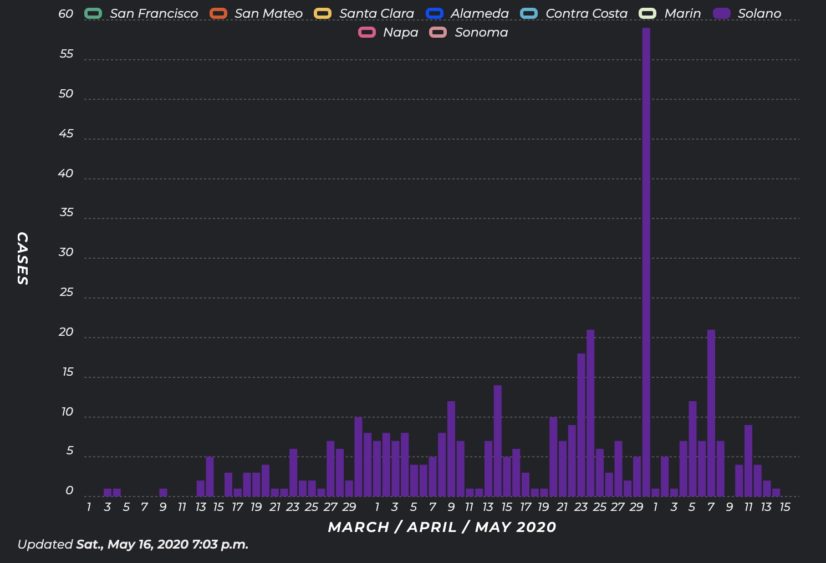The width and height of the screenshot is (826, 563).
Task: Click the MARCH / APRIL / MAY 2020 axis title
Action: (442, 527)
